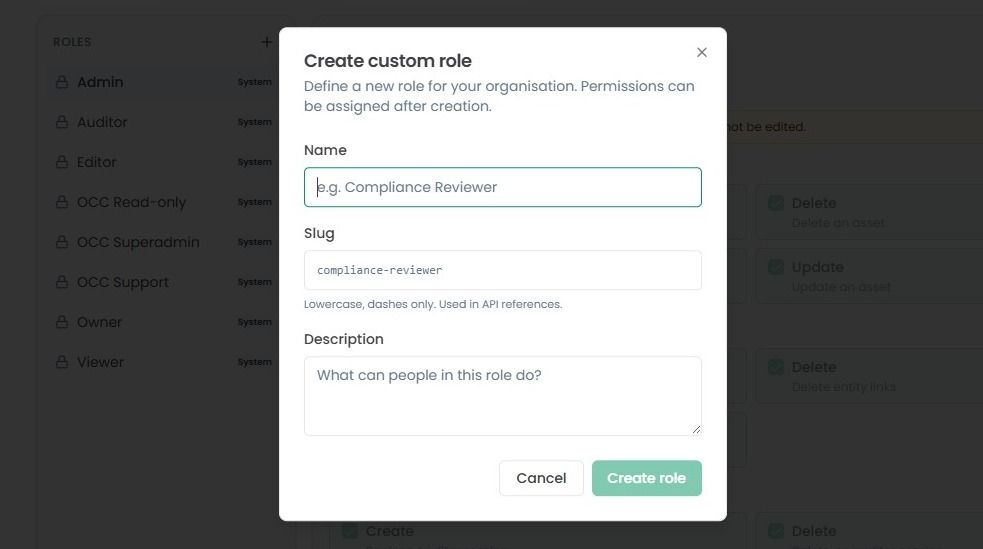This screenshot has width=983, height=549.
Task: Toggle the bottom Create permission checkbox
Action: 350,531
